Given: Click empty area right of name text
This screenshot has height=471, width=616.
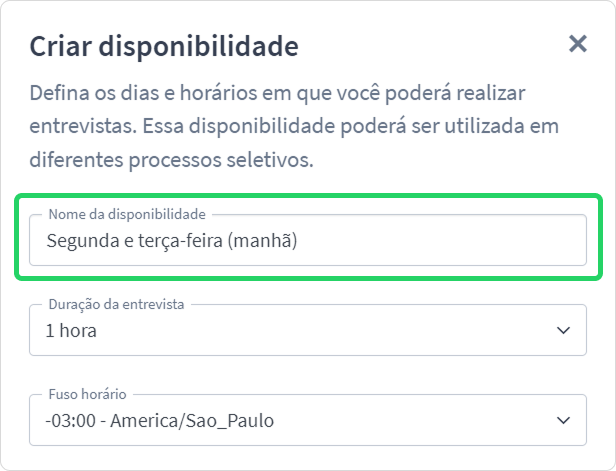Looking at the screenshot, I should [x=440, y=240].
